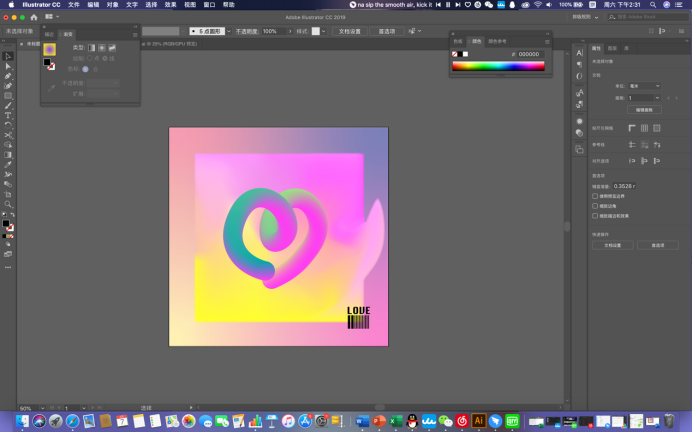
Task: Select the Eyedropper tool in toolbar
Action: tap(8, 165)
